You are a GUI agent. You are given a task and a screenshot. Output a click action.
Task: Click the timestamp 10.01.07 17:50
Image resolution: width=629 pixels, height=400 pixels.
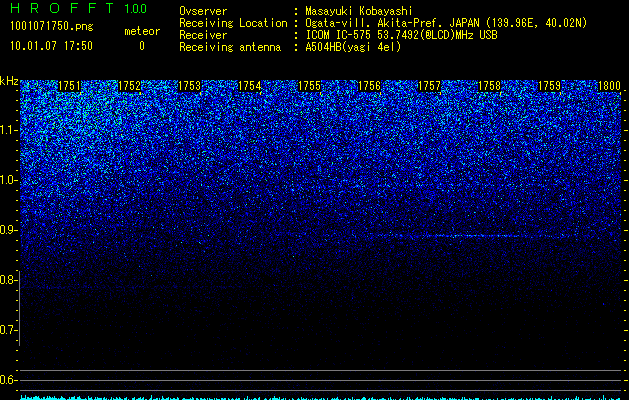(51, 46)
